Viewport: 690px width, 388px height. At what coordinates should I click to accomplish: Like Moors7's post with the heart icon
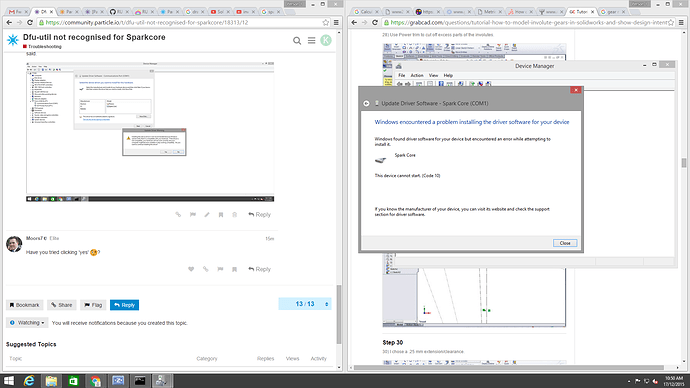(191, 269)
